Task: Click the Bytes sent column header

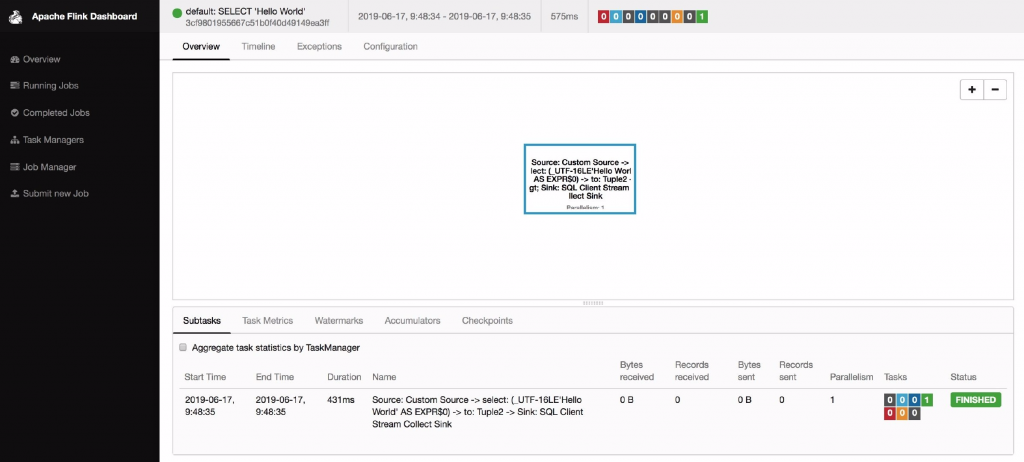Action: tap(749, 371)
